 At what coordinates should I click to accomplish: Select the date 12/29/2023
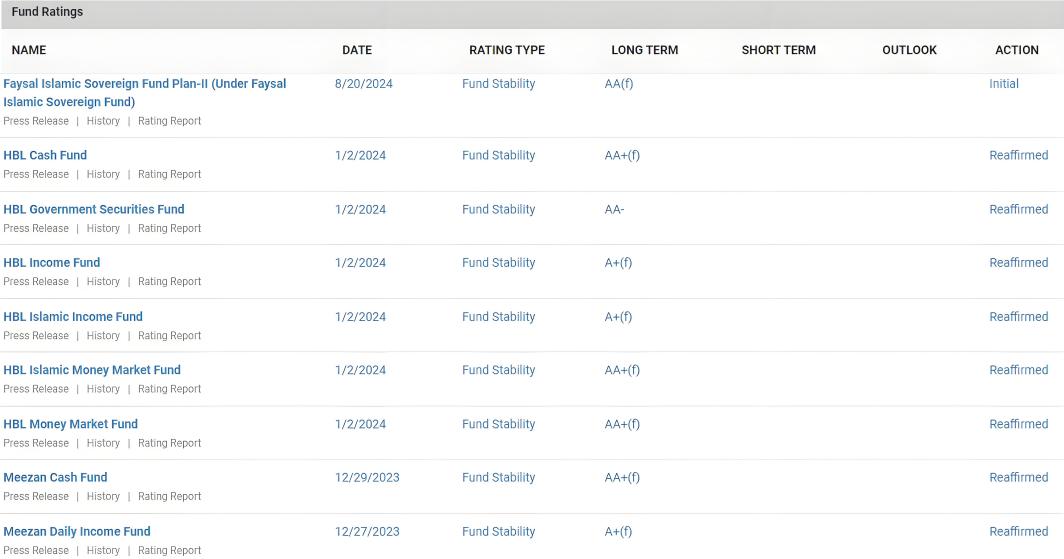pos(367,478)
